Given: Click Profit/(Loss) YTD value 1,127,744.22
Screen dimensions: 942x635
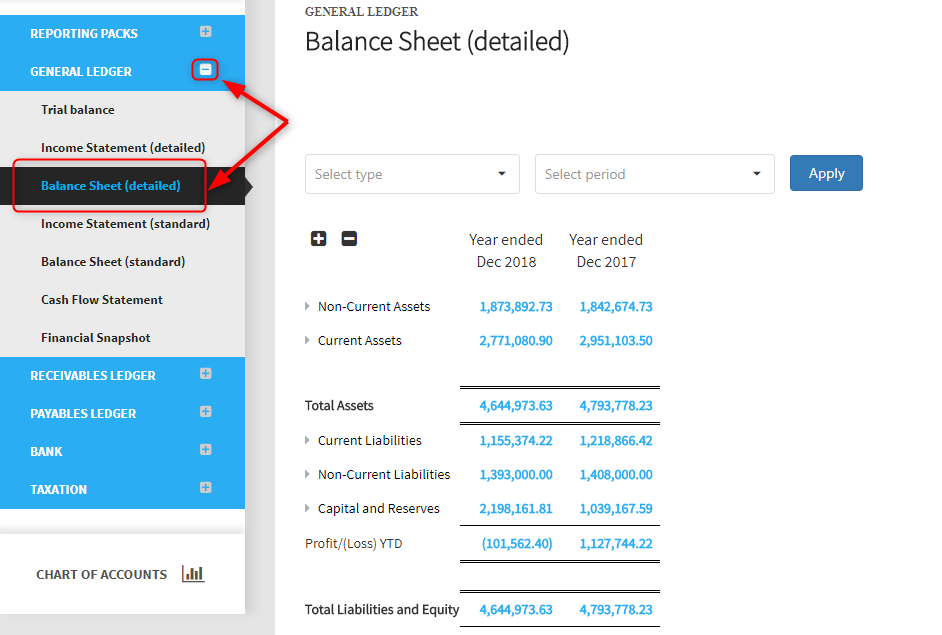Looking at the screenshot, I should click(x=616, y=544).
